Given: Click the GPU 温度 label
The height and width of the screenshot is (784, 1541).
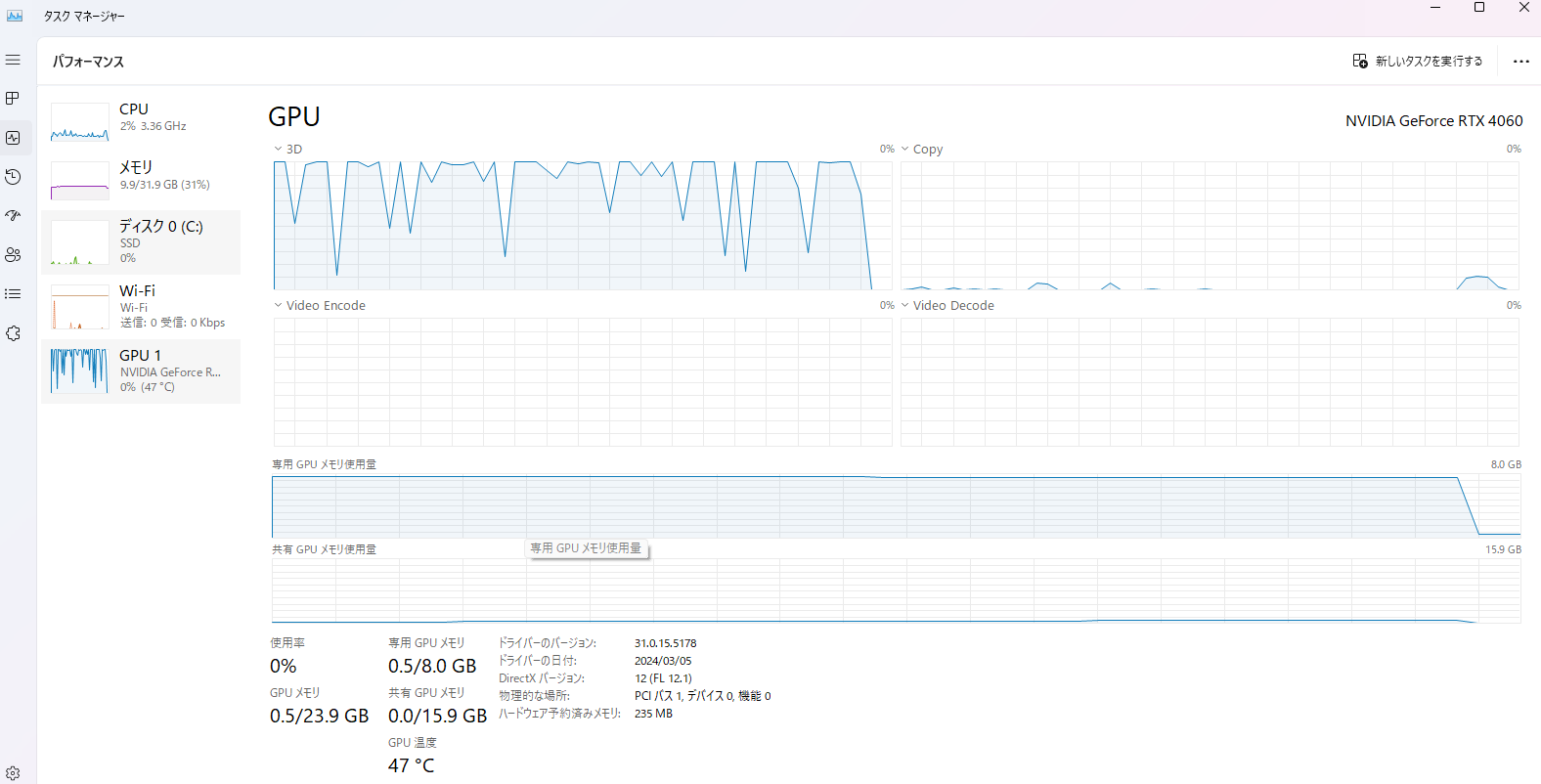Looking at the screenshot, I should pos(413,743).
